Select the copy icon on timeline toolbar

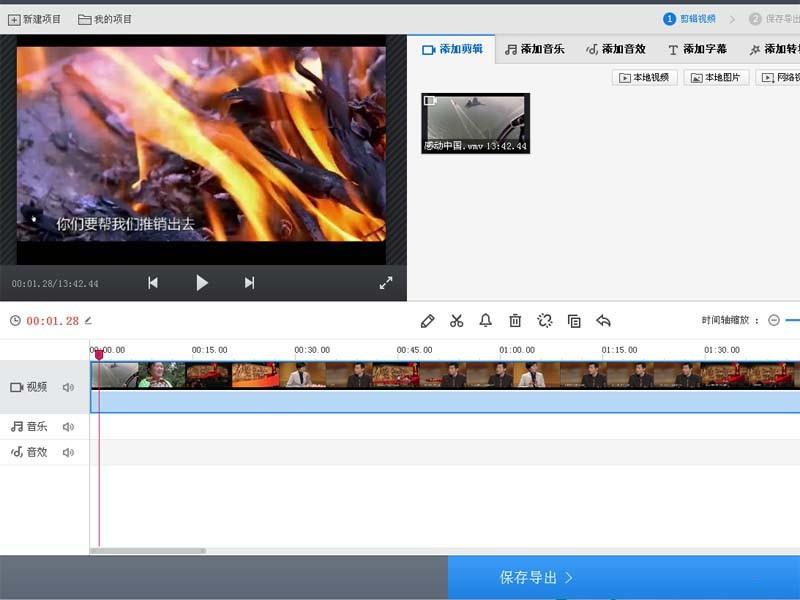[574, 321]
